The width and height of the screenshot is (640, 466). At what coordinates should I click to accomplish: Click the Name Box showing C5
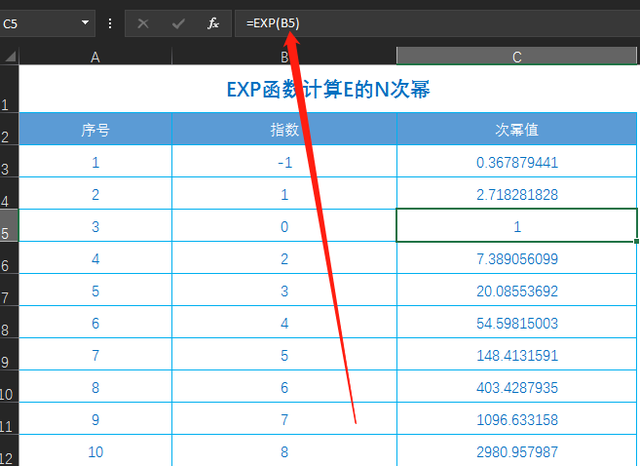pos(38,23)
